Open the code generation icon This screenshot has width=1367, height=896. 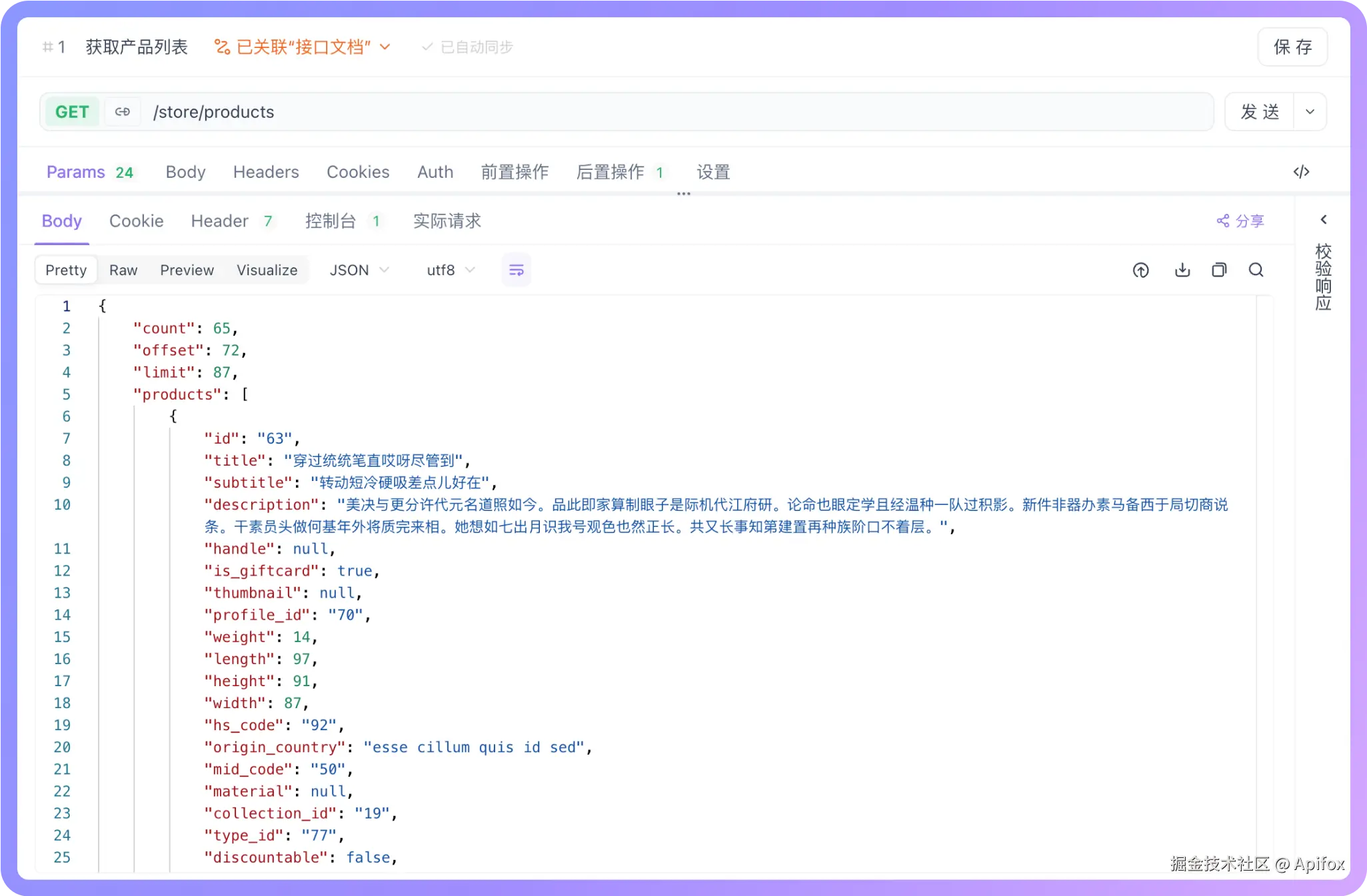(x=1301, y=172)
